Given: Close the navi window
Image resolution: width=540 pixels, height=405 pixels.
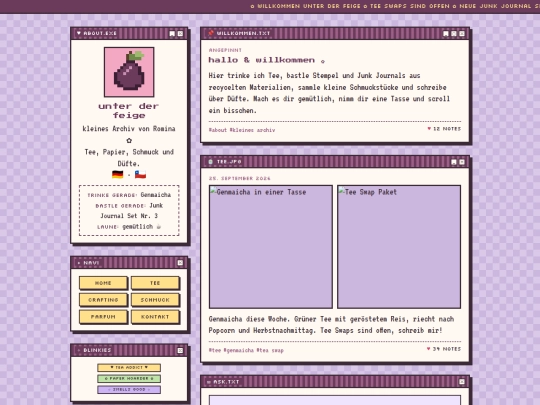Looking at the screenshot, I should tap(180, 263).
